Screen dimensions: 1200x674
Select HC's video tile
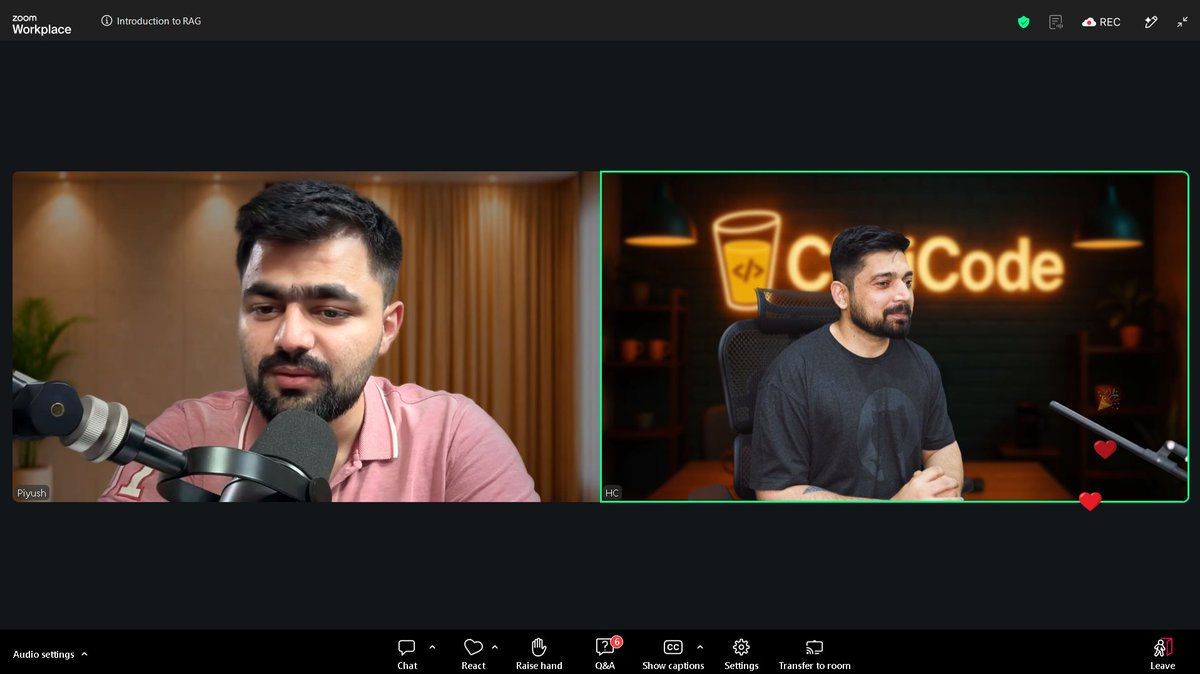pyautogui.click(x=894, y=337)
